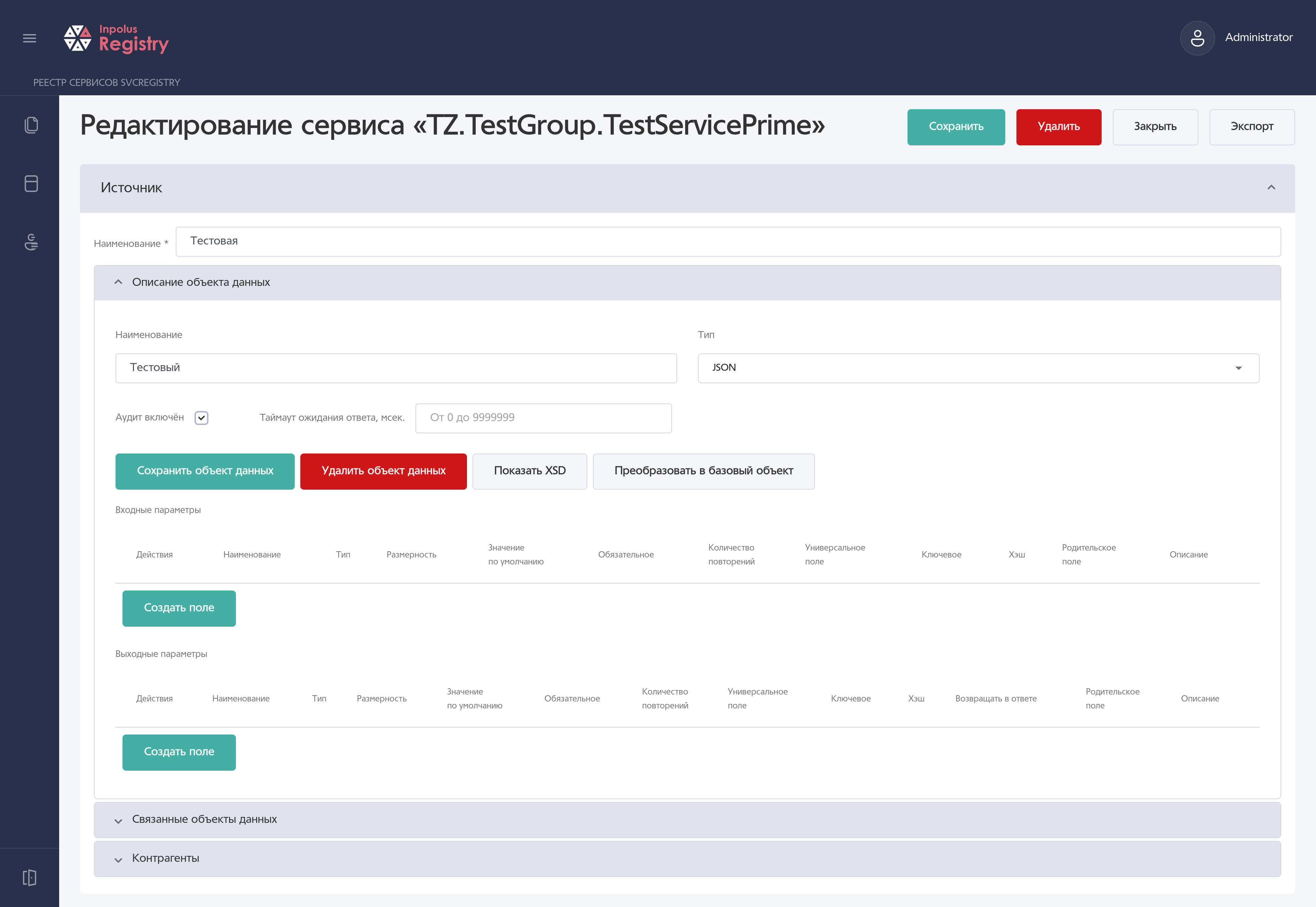Image resolution: width=1316 pixels, height=907 pixels.
Task: Click the Сохранить button
Action: click(x=956, y=127)
